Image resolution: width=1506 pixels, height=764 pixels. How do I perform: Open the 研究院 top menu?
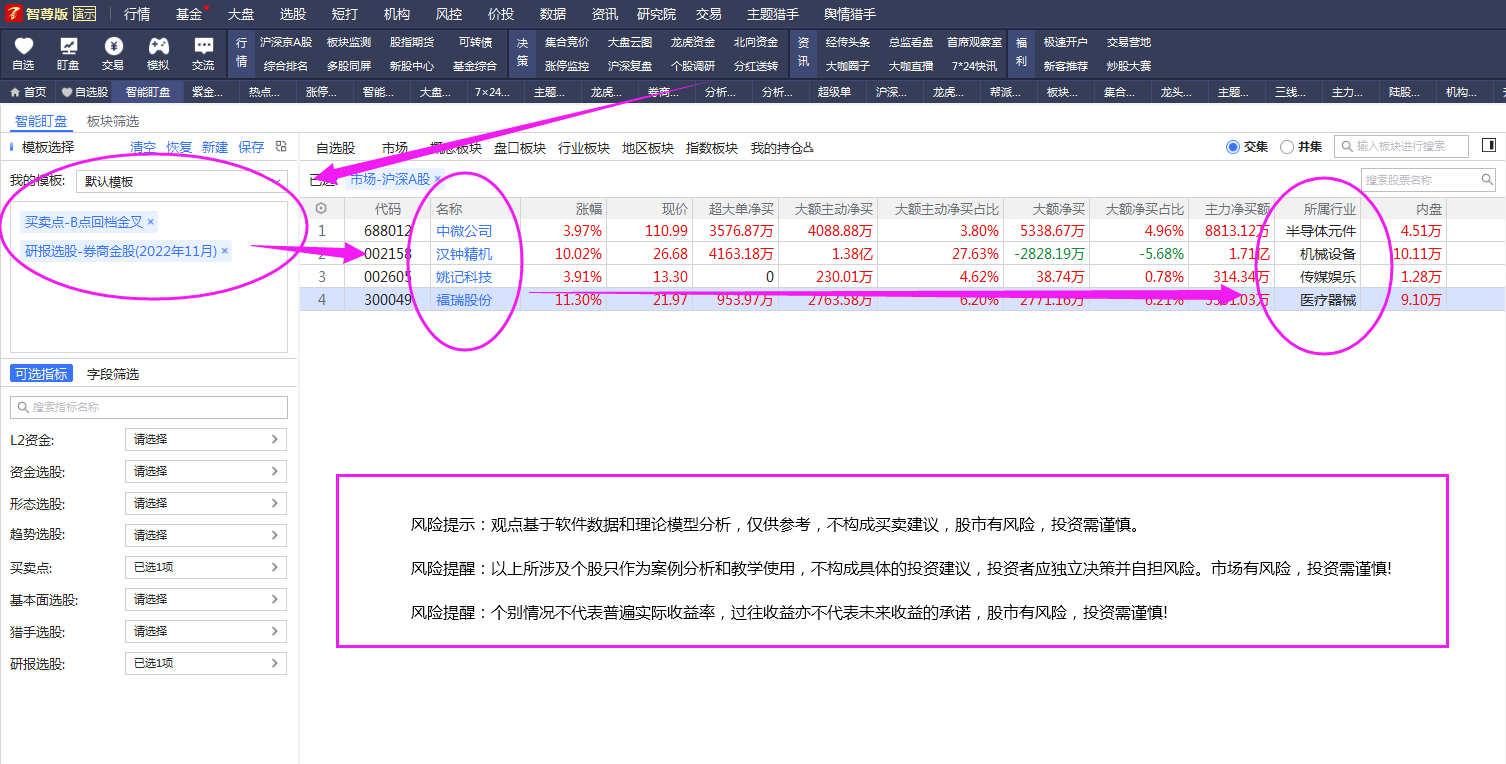657,14
